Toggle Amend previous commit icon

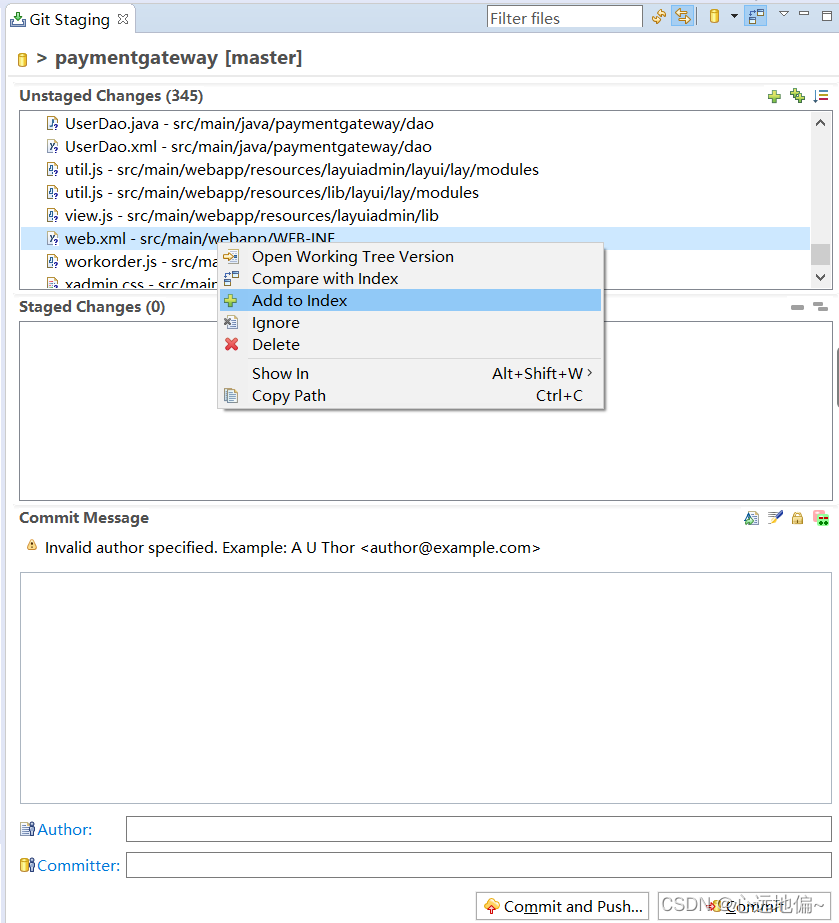752,518
